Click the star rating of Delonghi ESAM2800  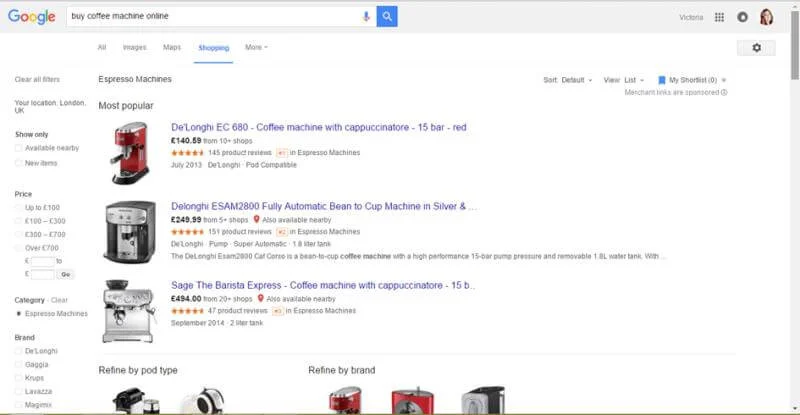(187, 232)
